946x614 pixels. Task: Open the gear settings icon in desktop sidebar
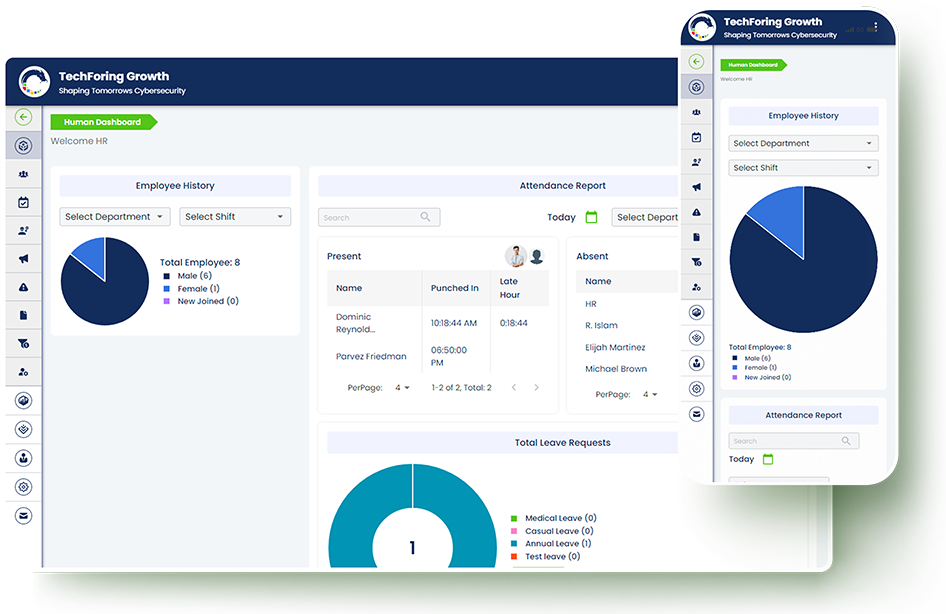tap(24, 487)
